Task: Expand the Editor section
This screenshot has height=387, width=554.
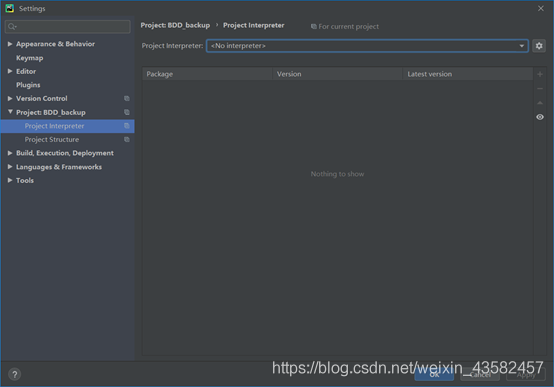Action: 10,71
